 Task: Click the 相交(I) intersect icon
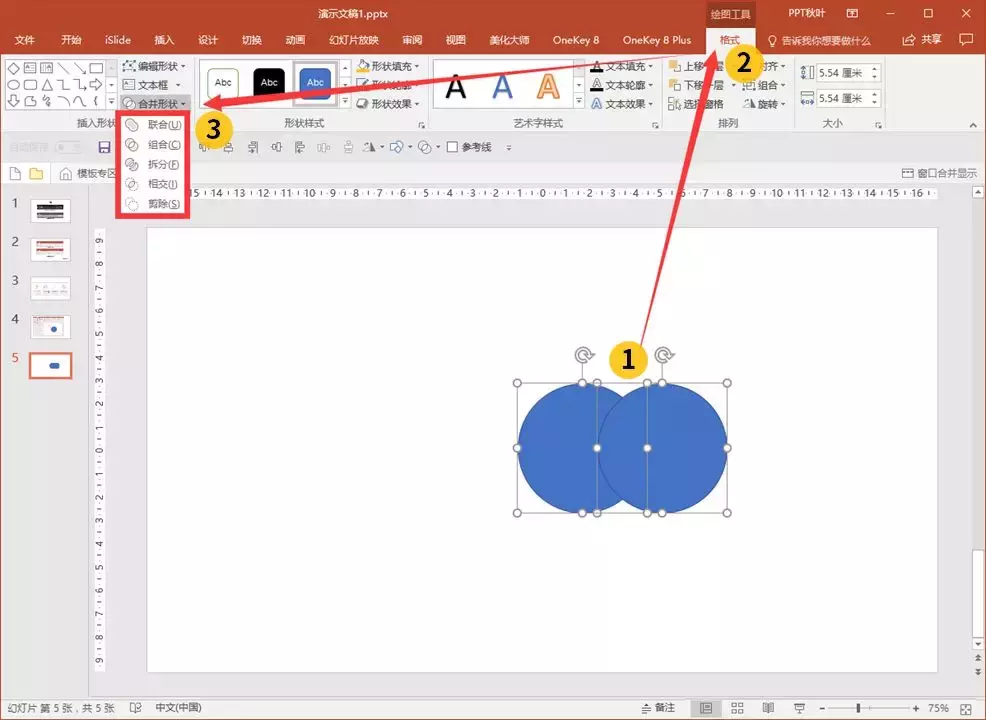click(132, 184)
